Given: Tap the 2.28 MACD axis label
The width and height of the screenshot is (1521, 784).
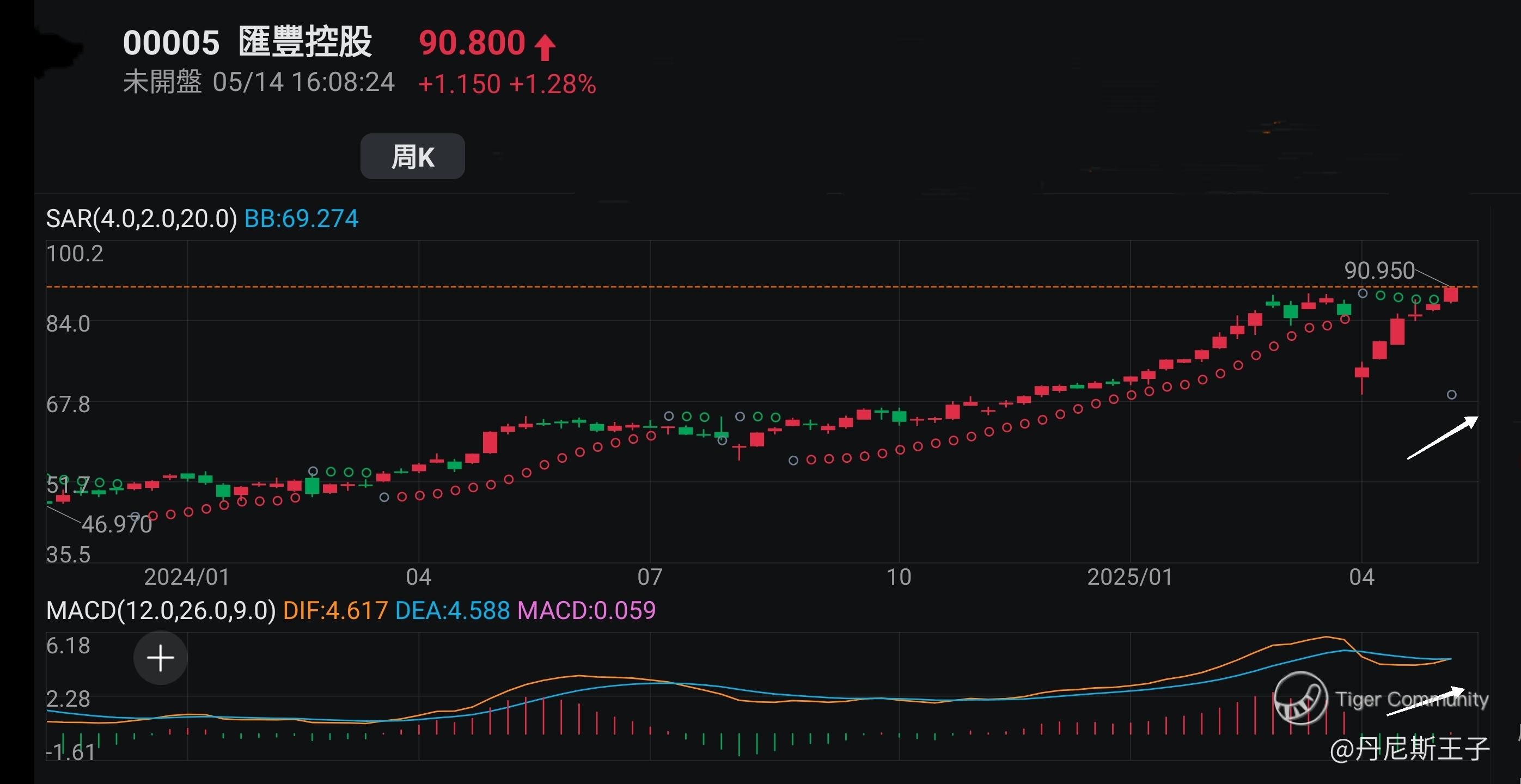Looking at the screenshot, I should tap(69, 699).
